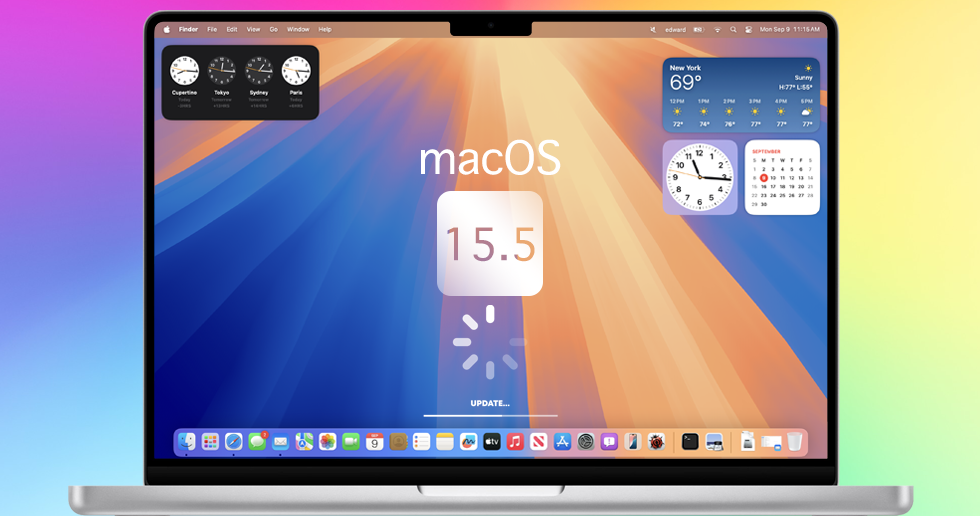Launch Feedback Assistant in Dock
The height and width of the screenshot is (516, 980).
609,442
